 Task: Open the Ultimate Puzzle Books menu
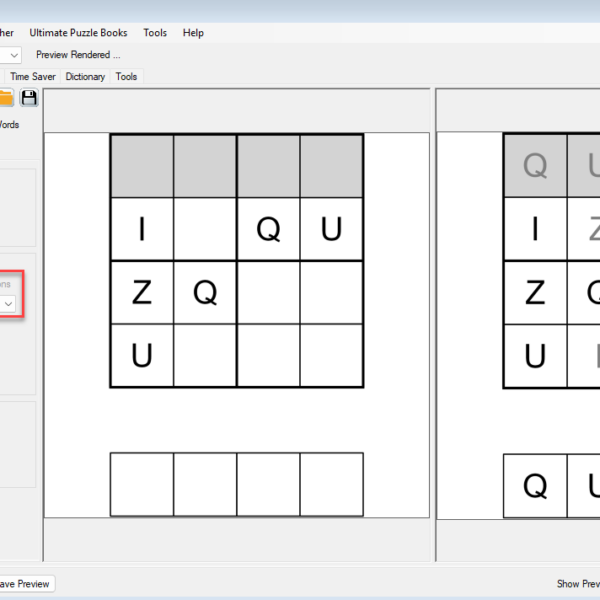78,33
